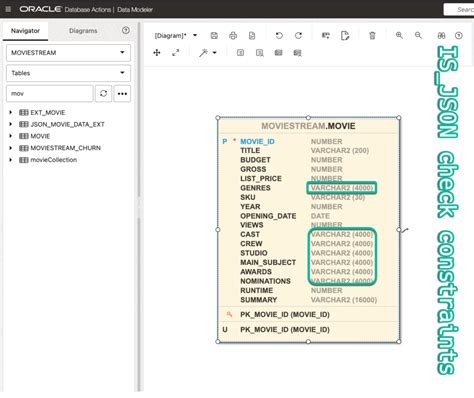Click the search filter field containing 'mov'

(49, 94)
